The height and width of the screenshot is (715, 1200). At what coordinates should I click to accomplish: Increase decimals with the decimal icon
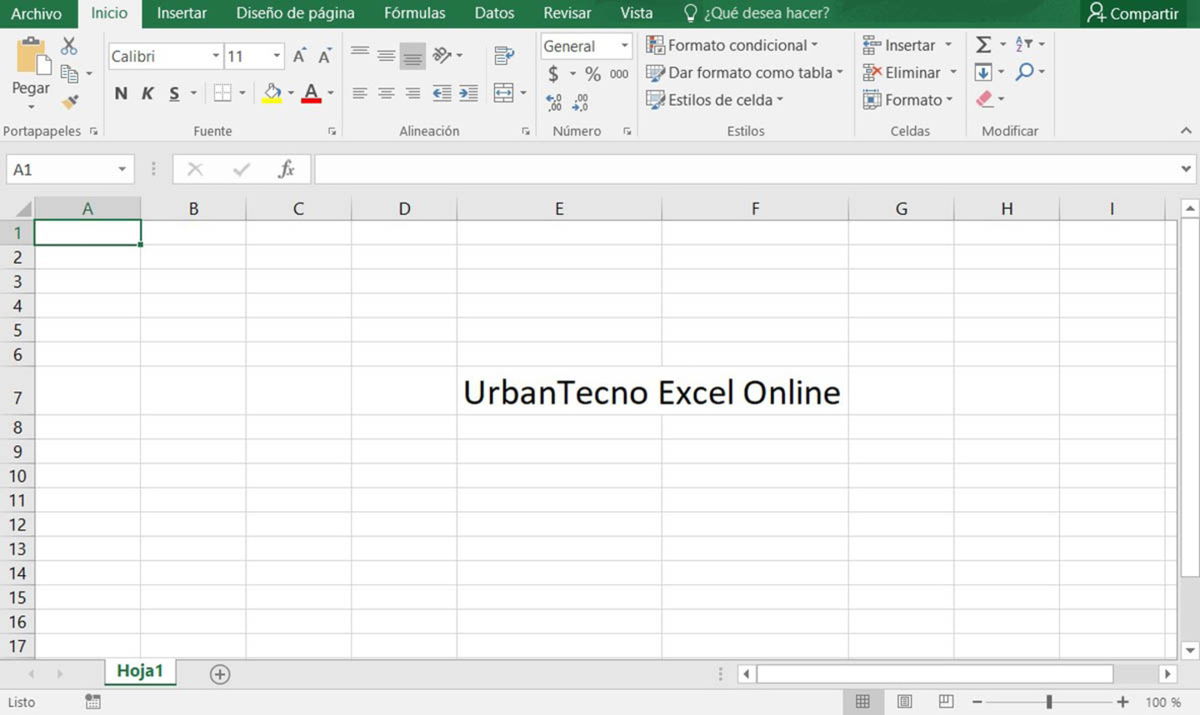(x=552, y=100)
